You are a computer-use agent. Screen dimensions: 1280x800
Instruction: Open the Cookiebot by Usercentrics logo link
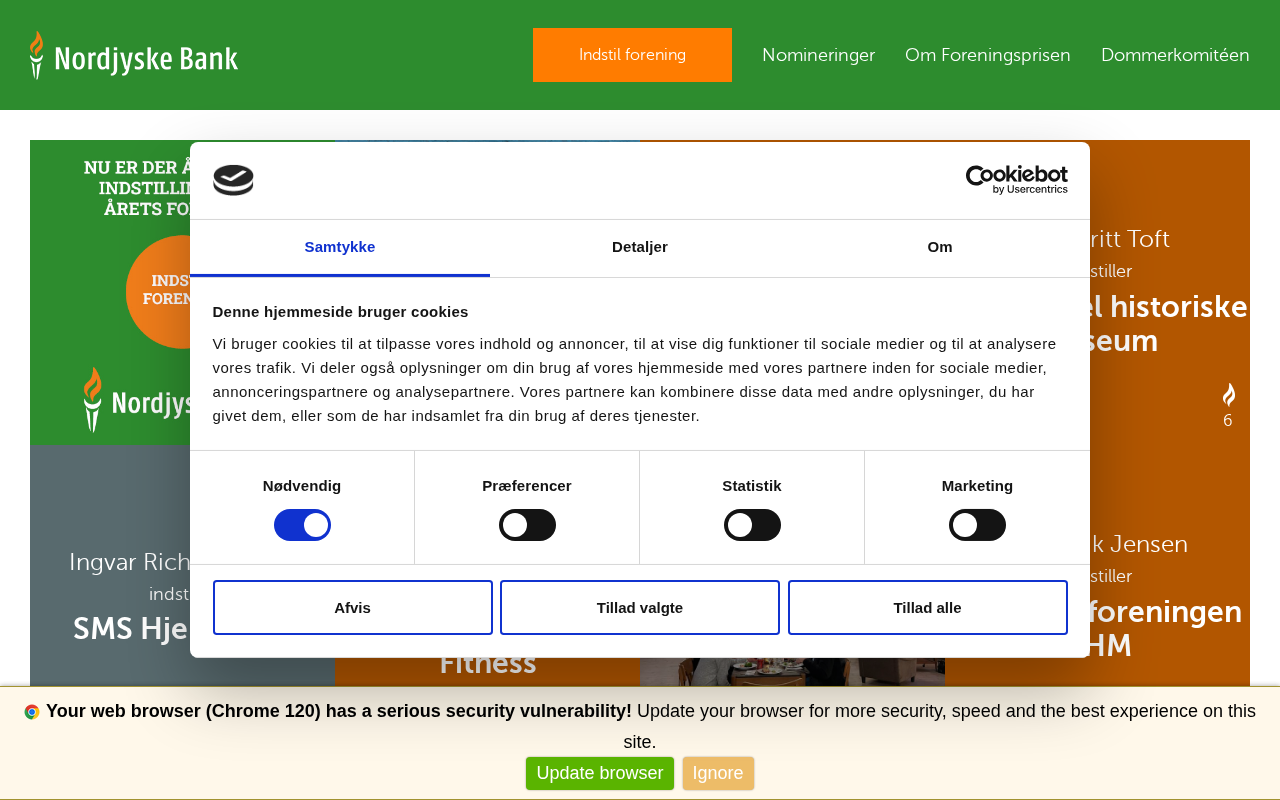tap(1016, 180)
